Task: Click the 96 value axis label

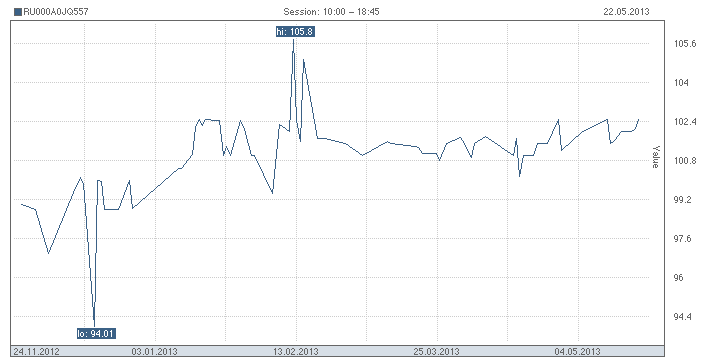Action: (x=679, y=278)
